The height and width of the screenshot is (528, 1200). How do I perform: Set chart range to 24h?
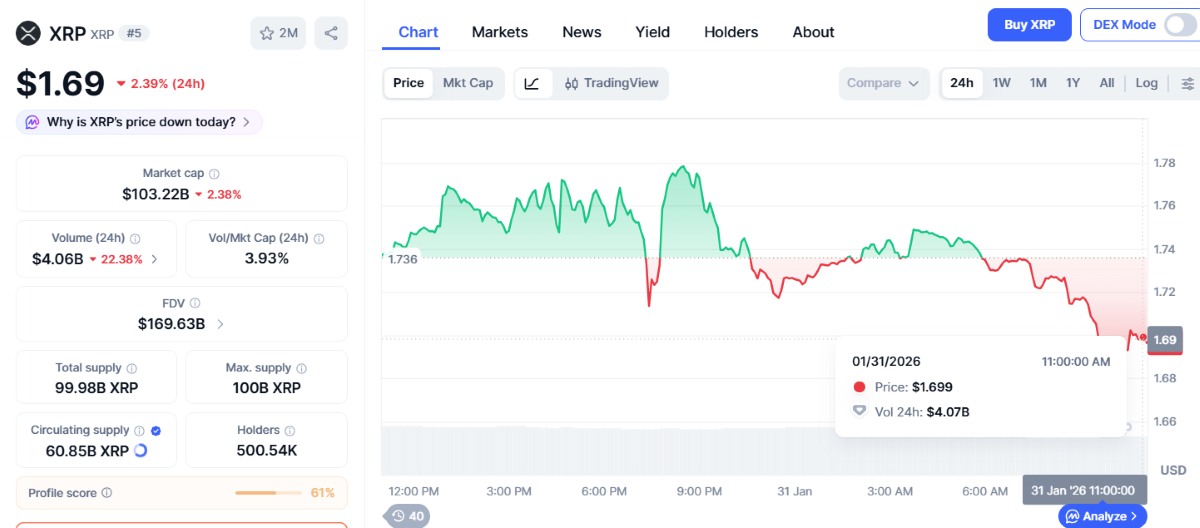pos(962,83)
